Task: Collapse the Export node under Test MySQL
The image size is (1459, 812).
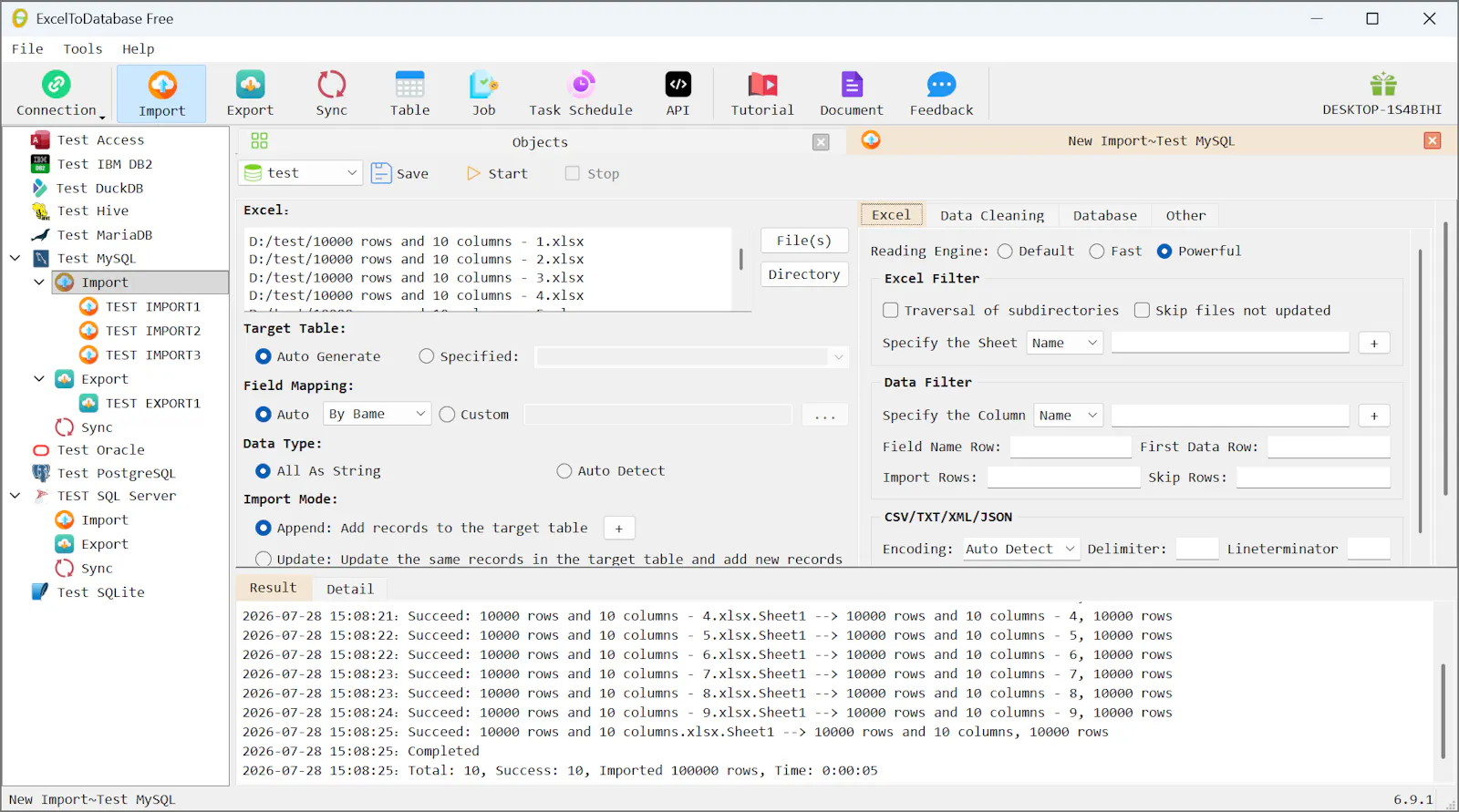Action: click(39, 379)
